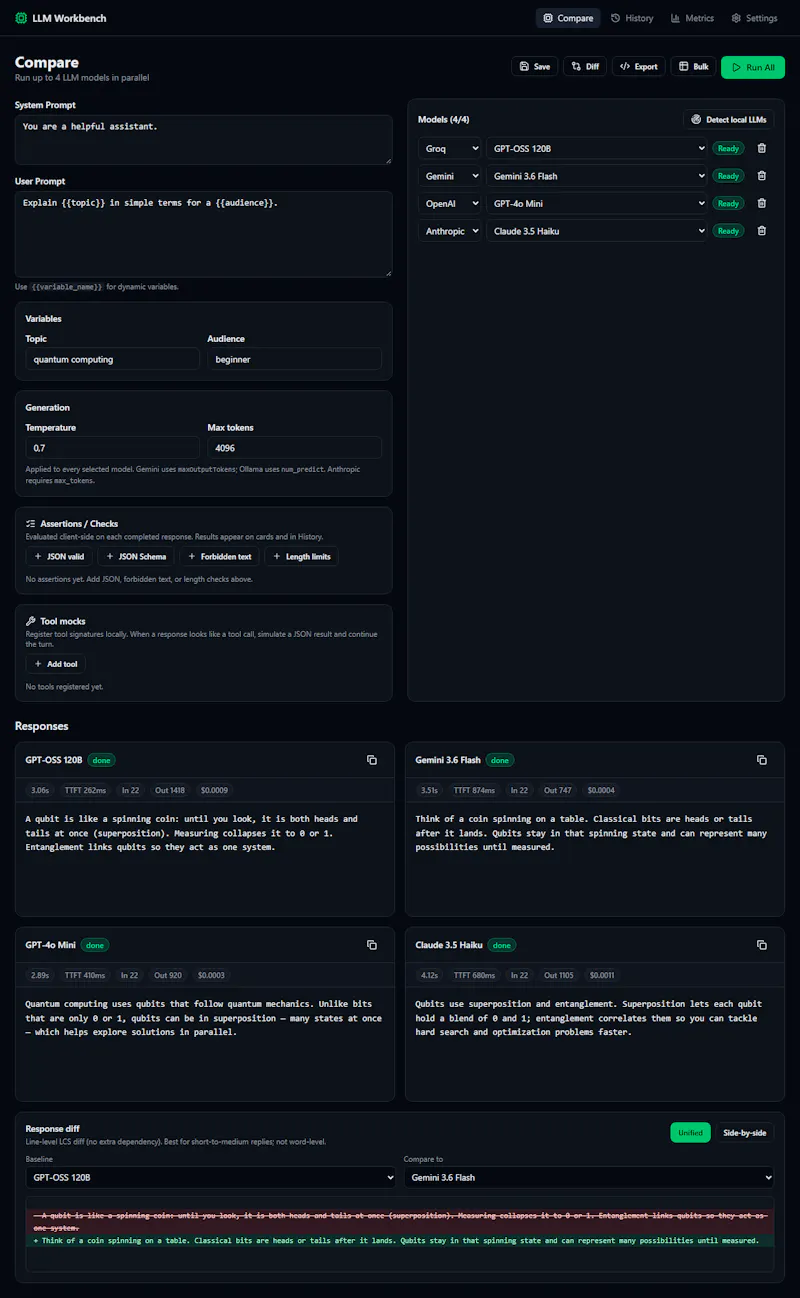Copy the Gemini 3.6 Flash response
The width and height of the screenshot is (800, 1298).
762,760
